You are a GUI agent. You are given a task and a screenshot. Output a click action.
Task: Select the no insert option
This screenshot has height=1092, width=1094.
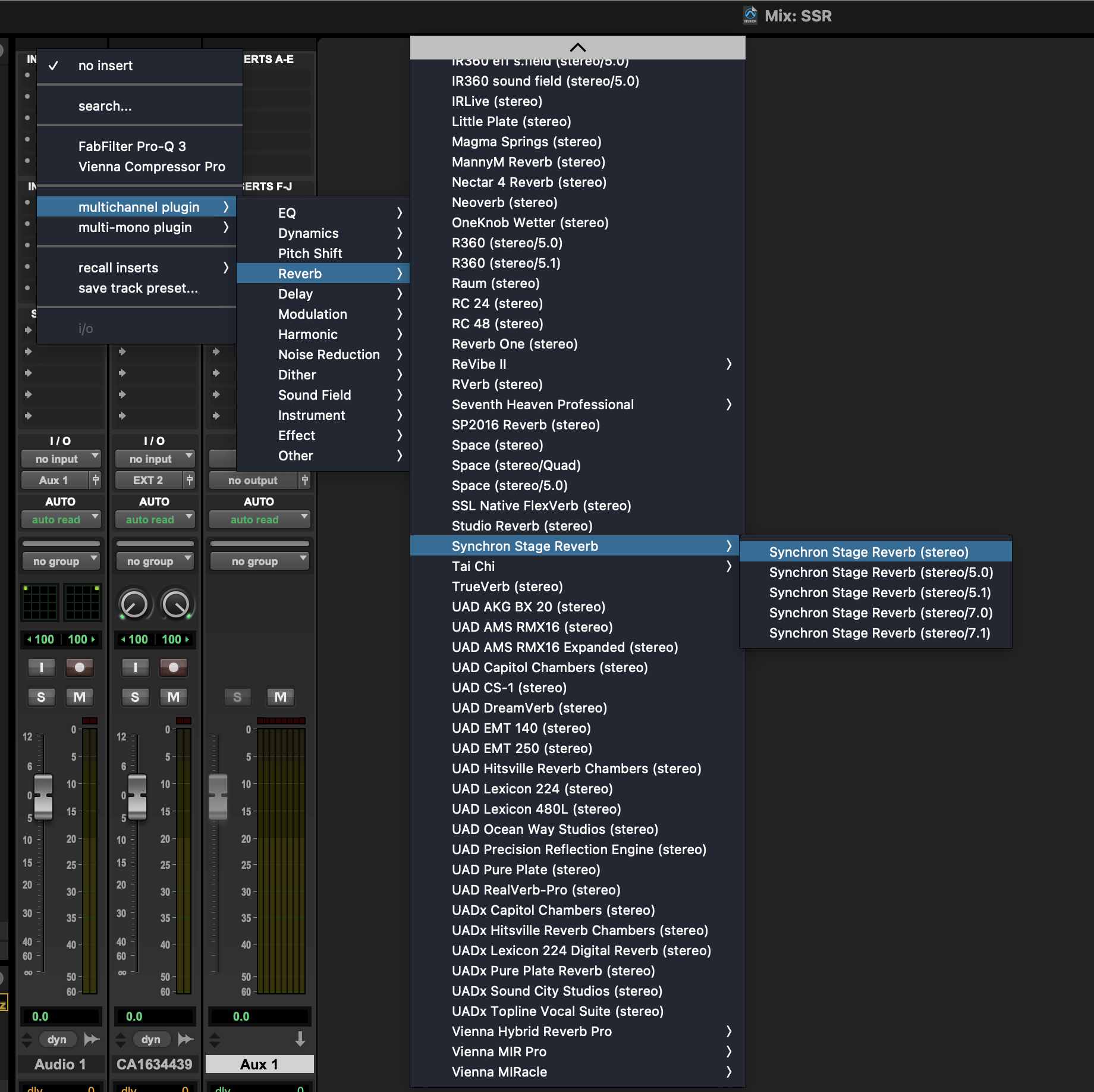(x=140, y=65)
